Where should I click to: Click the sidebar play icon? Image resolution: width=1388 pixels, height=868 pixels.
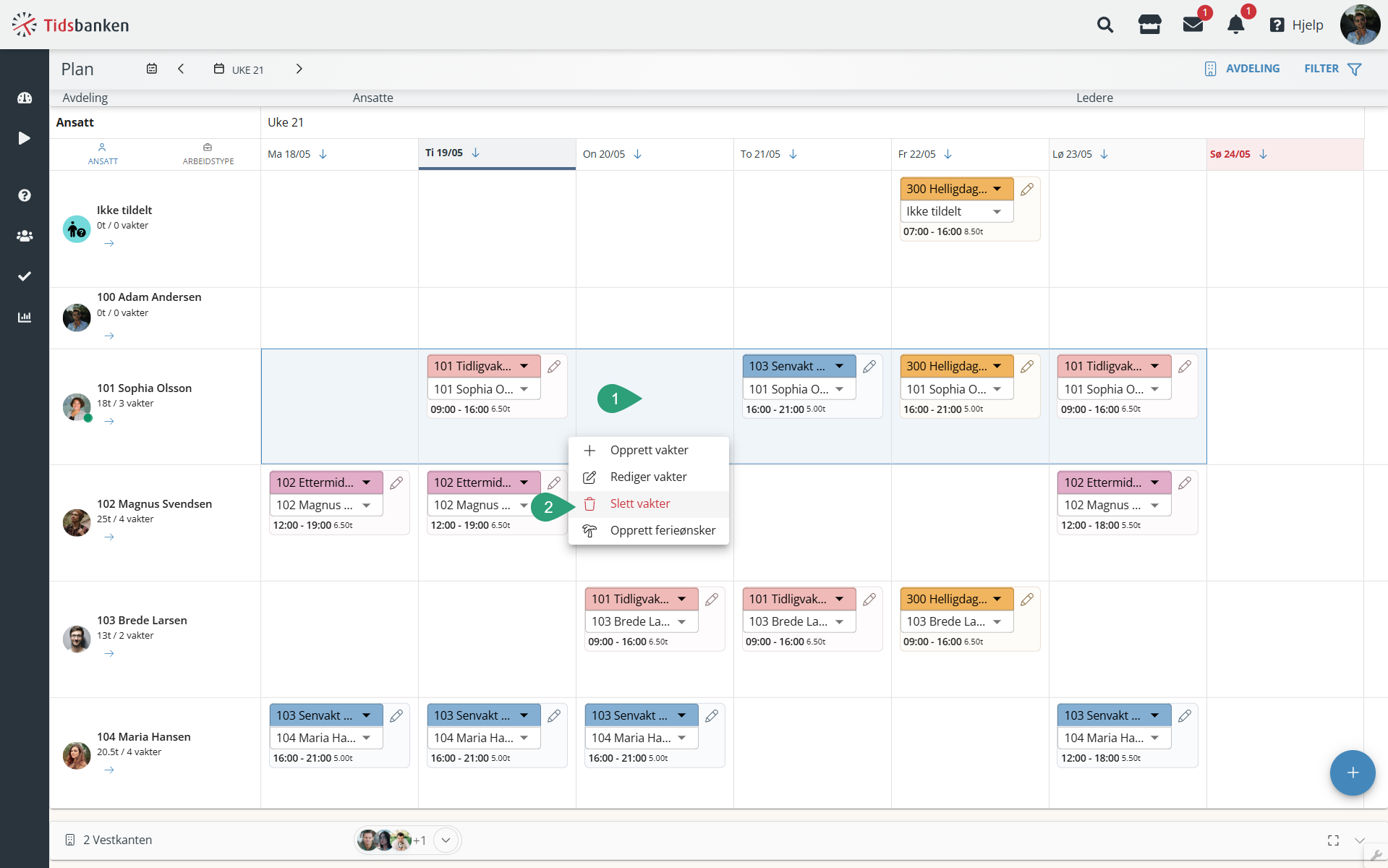pos(25,138)
